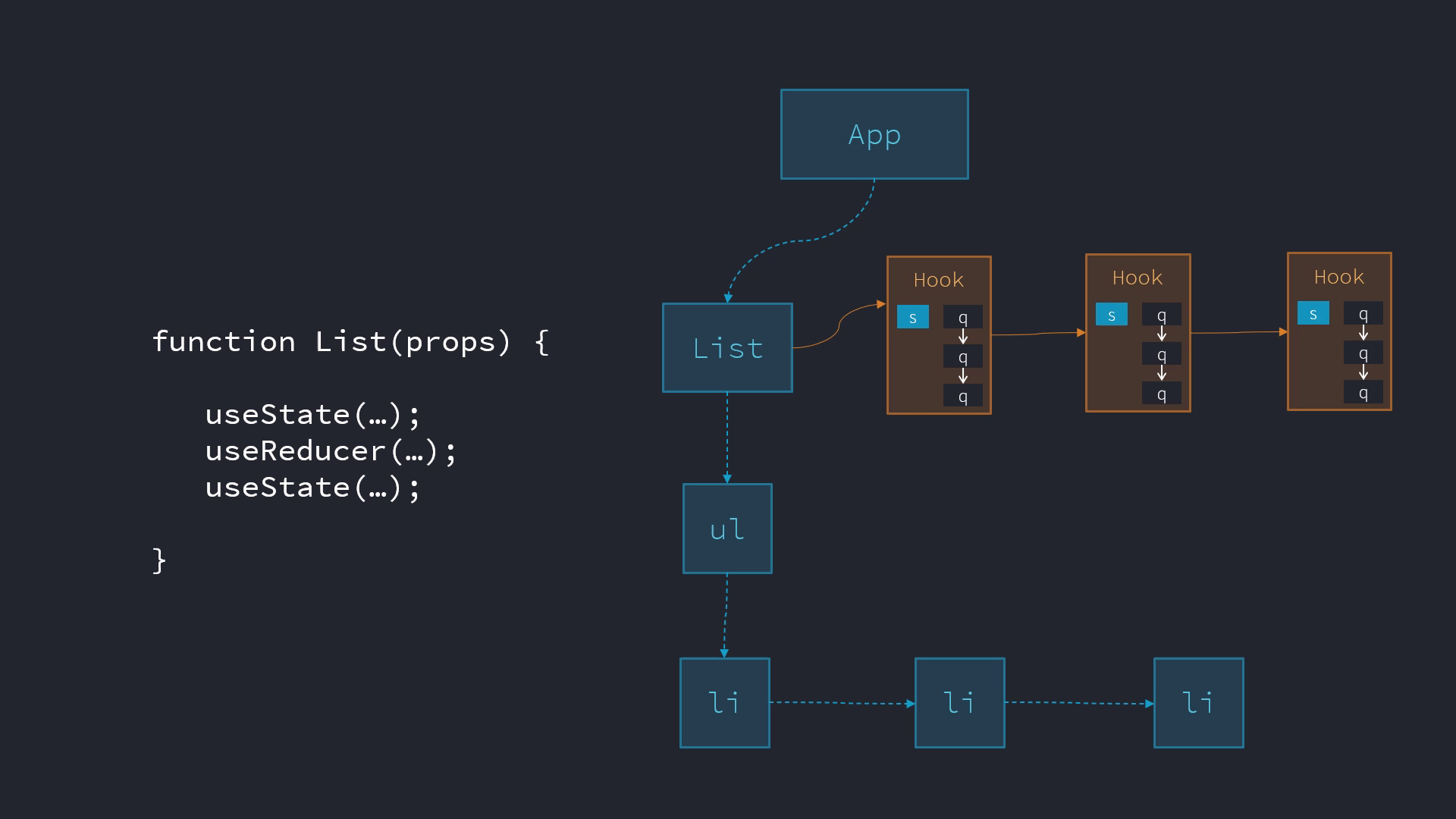
Task: Click the App node box
Action: tap(874, 134)
